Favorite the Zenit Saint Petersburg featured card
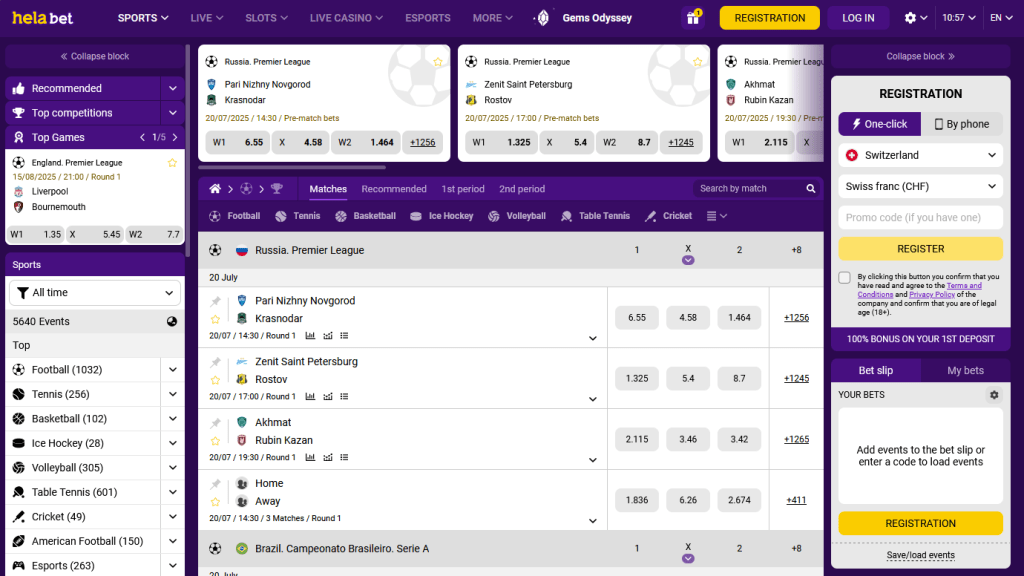The height and width of the screenshot is (576, 1024). pos(697,61)
